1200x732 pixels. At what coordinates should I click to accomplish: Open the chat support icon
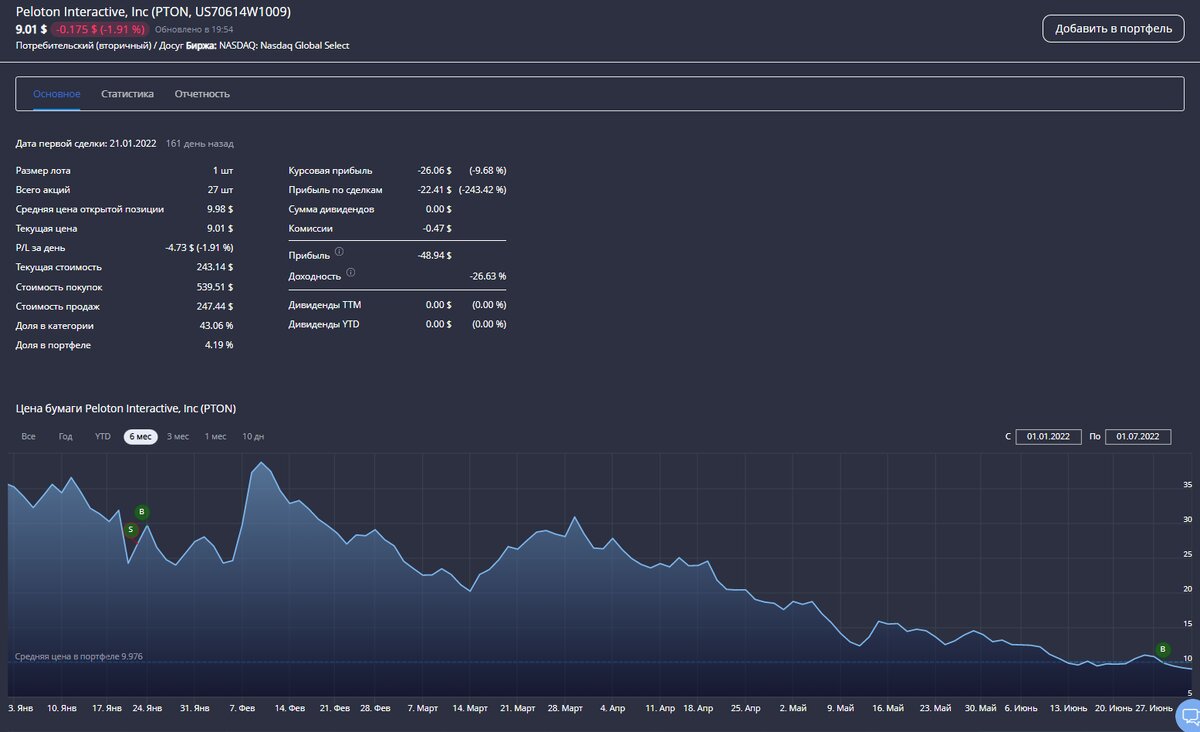(1189, 715)
